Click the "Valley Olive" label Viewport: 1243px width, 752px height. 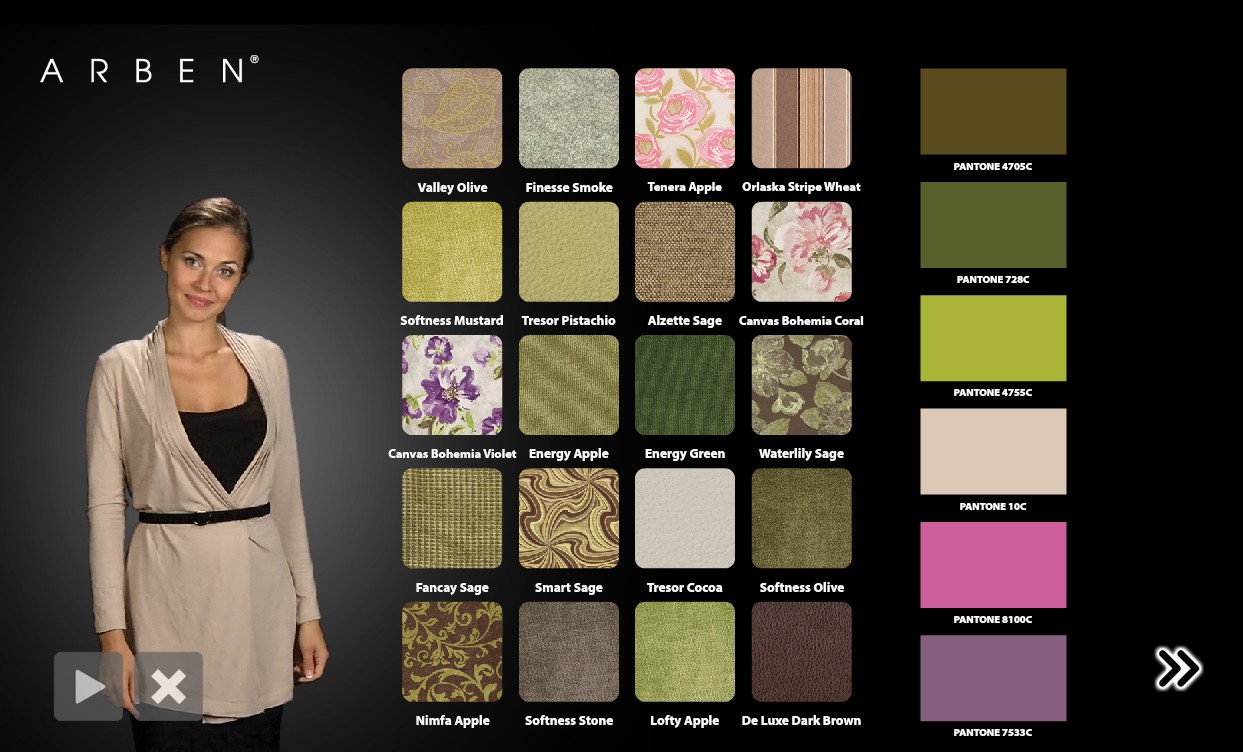pos(452,188)
